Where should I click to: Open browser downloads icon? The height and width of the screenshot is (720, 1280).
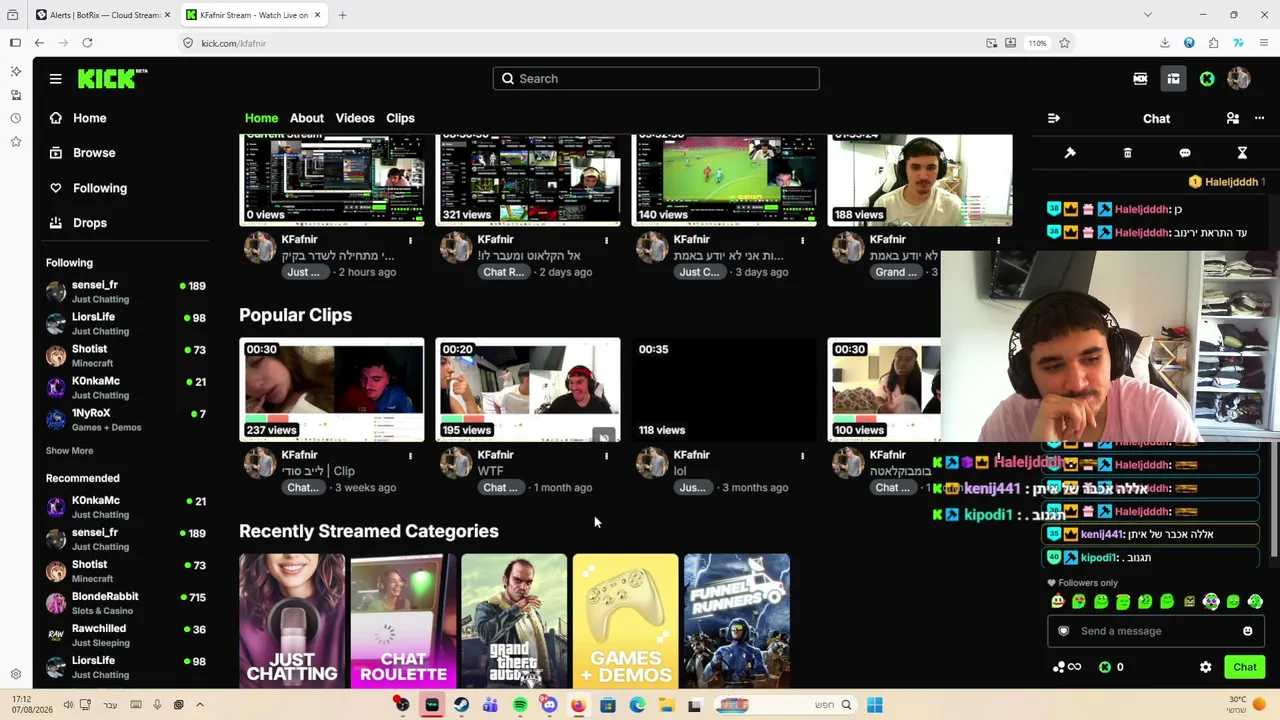1165,43
